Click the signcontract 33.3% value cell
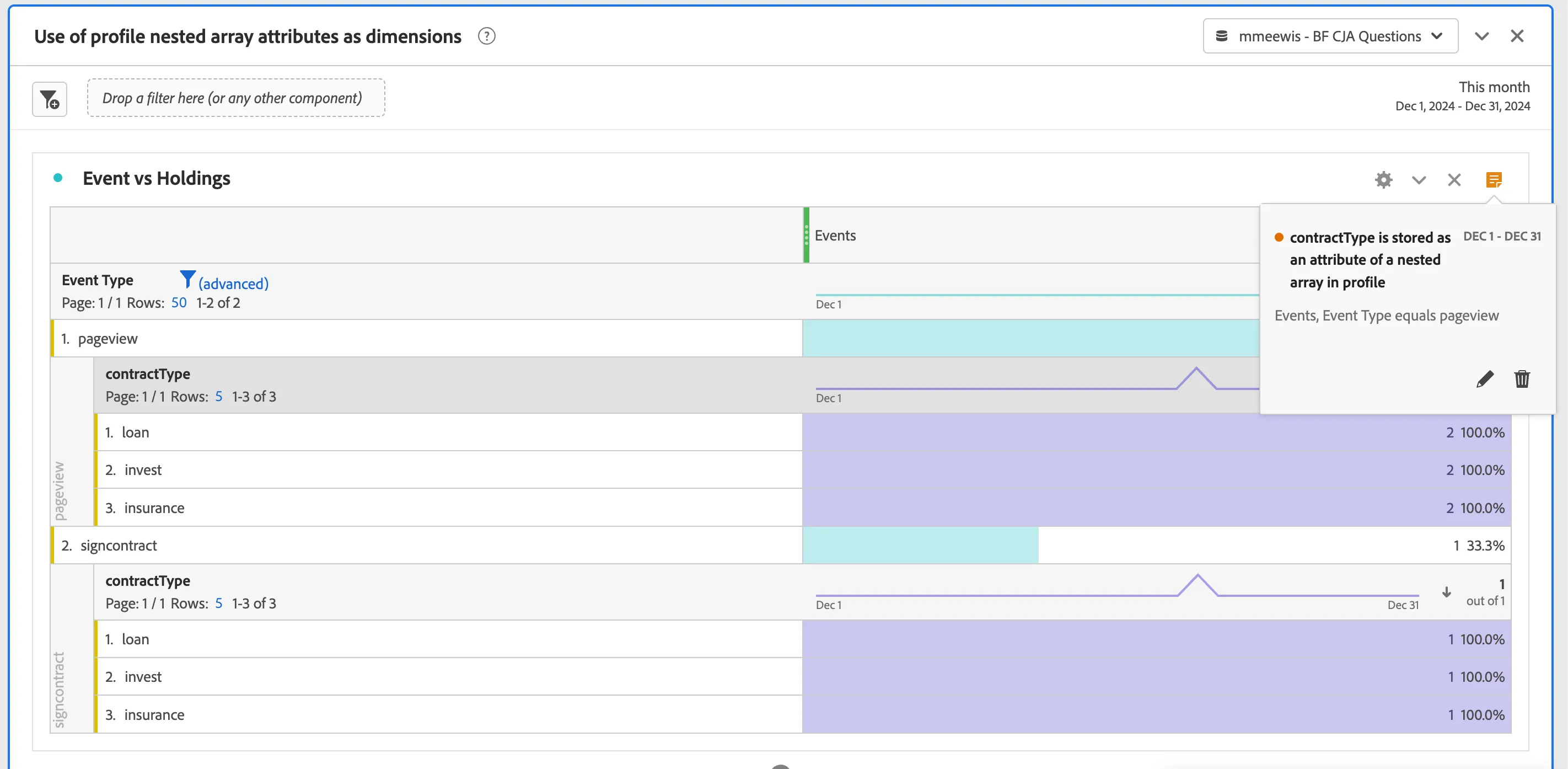 (x=1157, y=545)
